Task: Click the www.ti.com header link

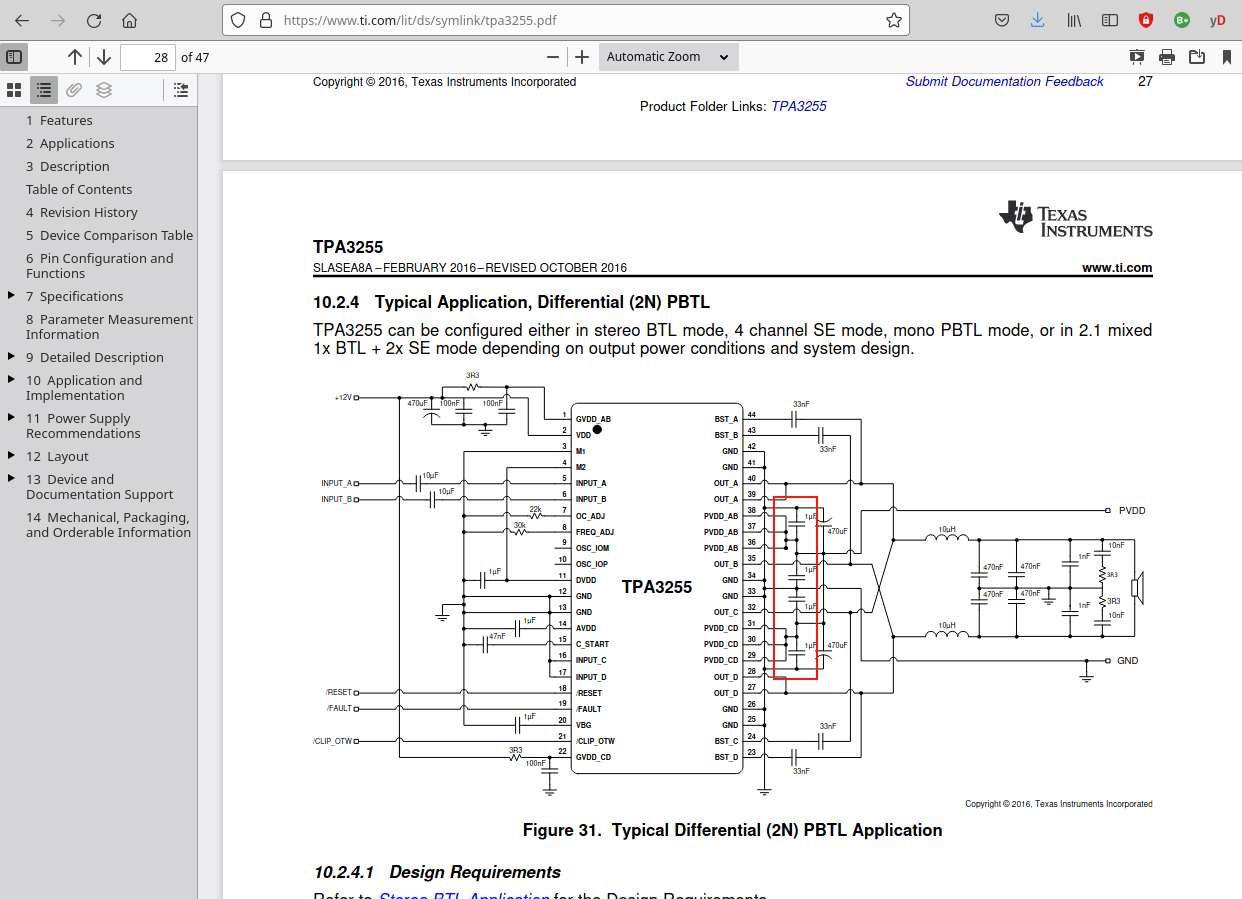Action: (x=1117, y=268)
